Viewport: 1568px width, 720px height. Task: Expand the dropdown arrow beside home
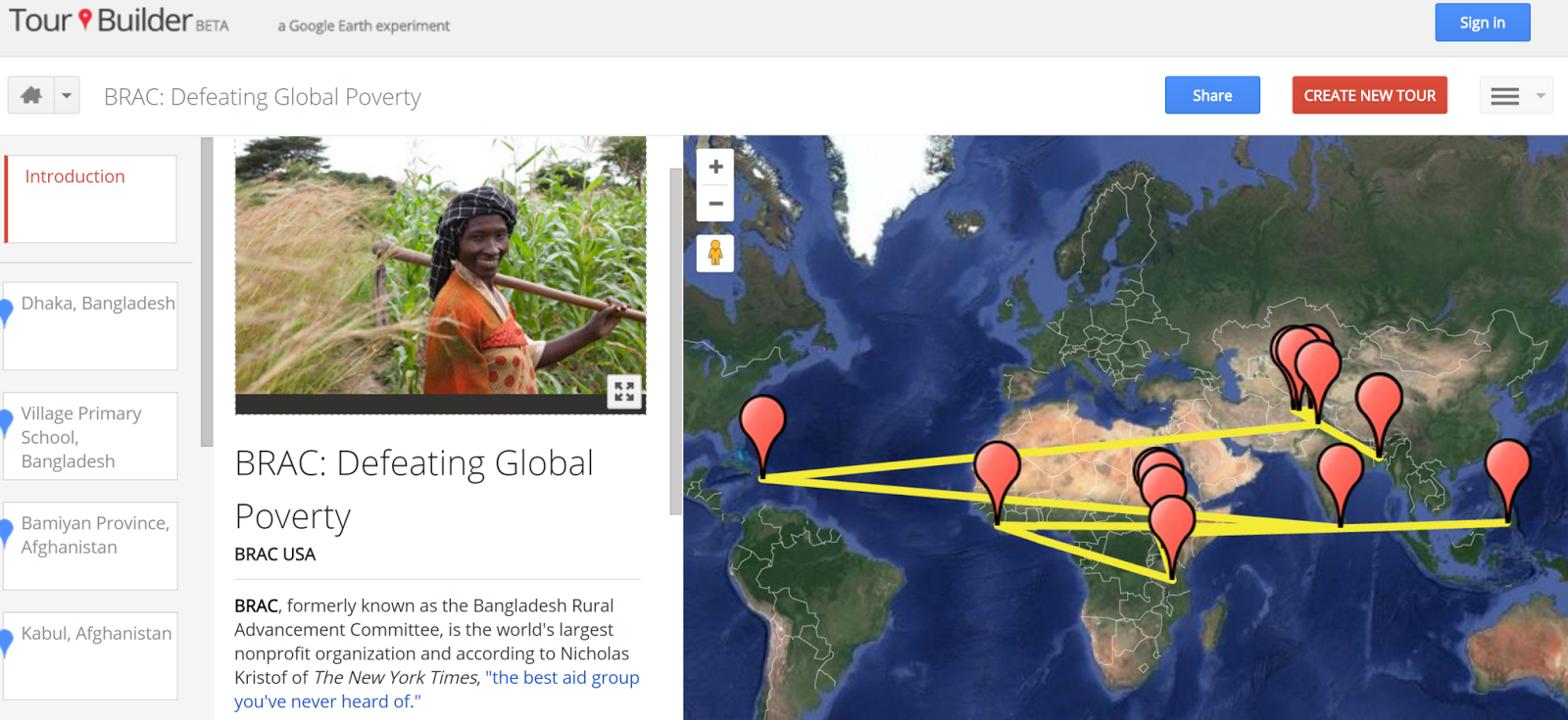pyautogui.click(x=67, y=96)
